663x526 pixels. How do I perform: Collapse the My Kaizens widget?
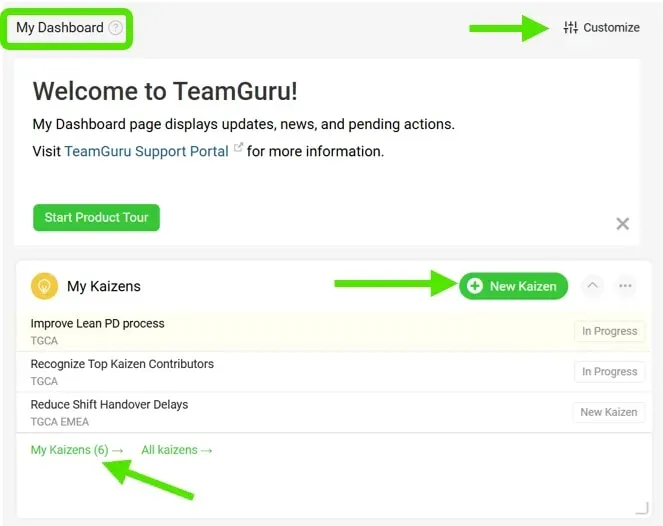[x=592, y=286]
